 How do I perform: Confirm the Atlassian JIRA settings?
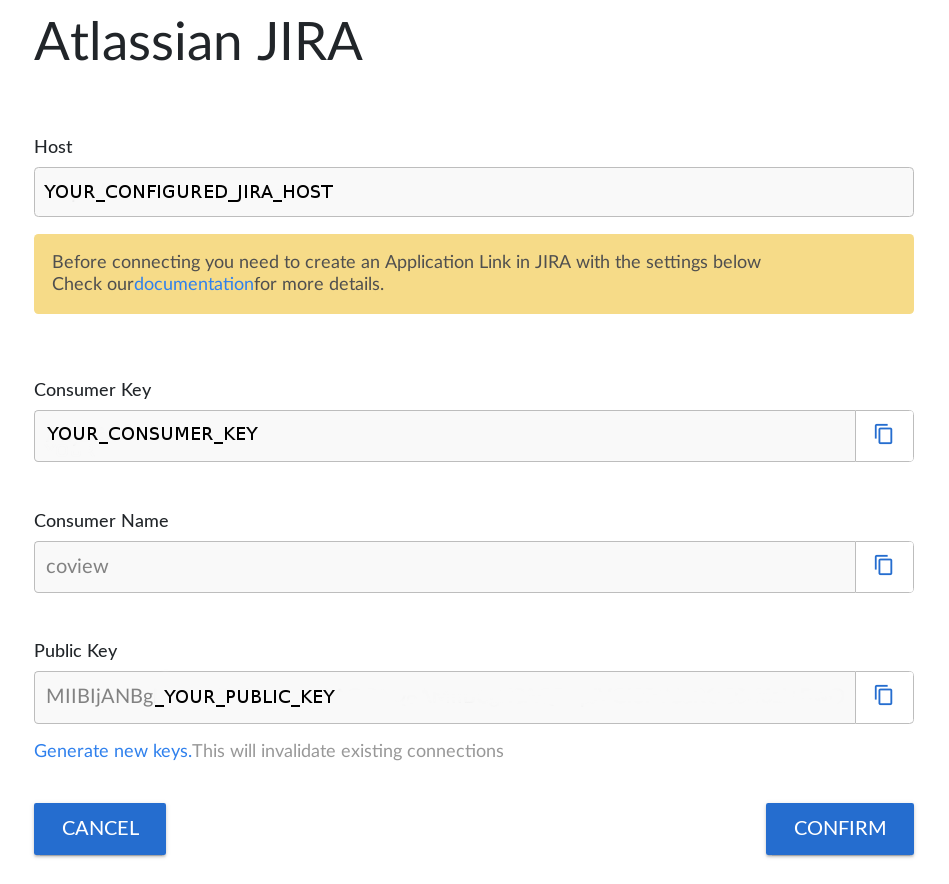[839, 828]
